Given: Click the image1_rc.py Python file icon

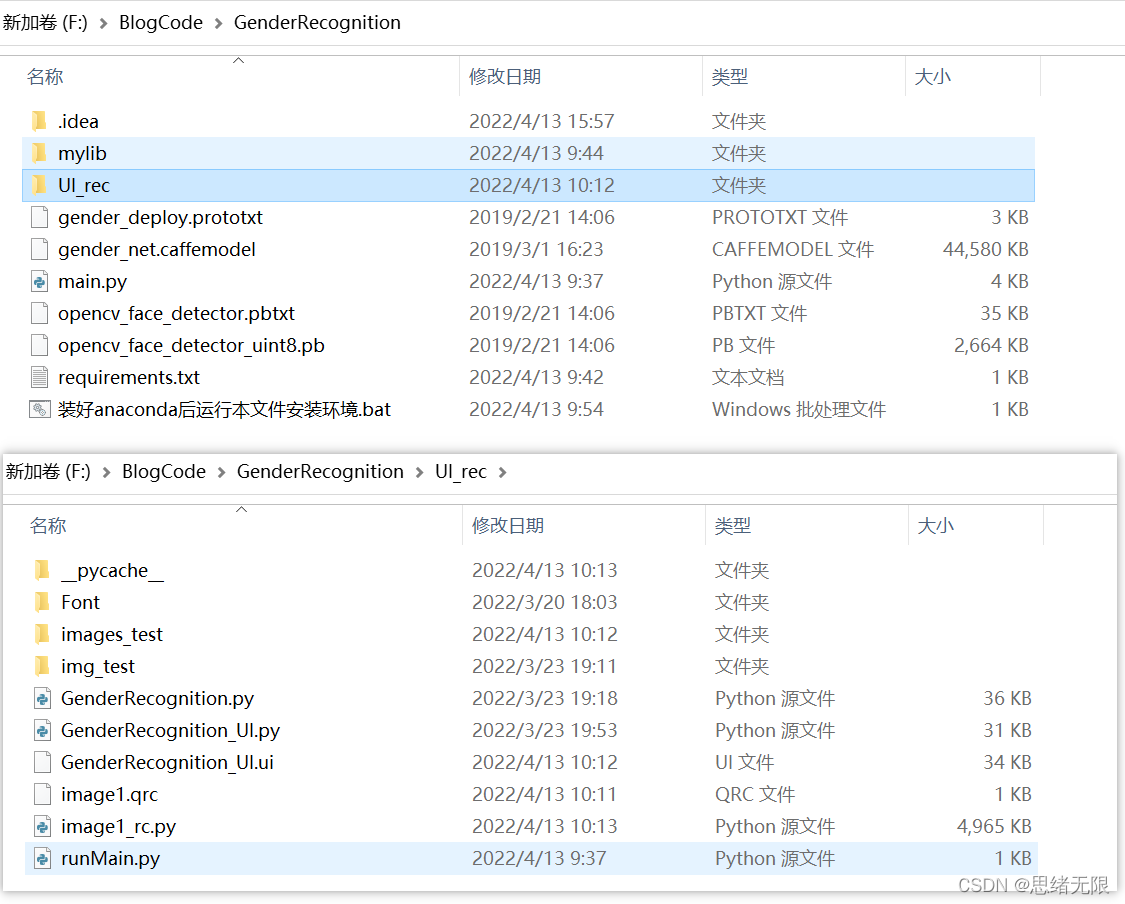Looking at the screenshot, I should pyautogui.click(x=42, y=827).
